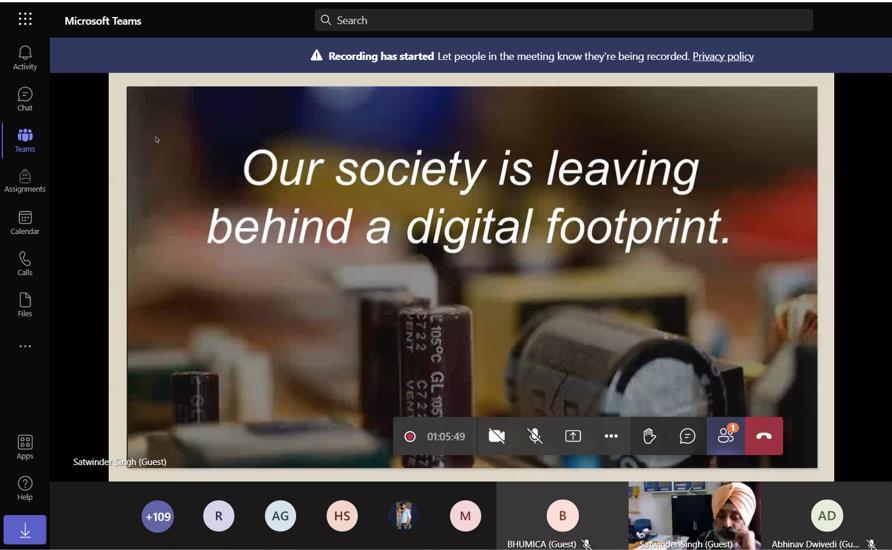Expand more apps ellipsis in left sidebar
This screenshot has height=550, width=892.
click(x=25, y=347)
